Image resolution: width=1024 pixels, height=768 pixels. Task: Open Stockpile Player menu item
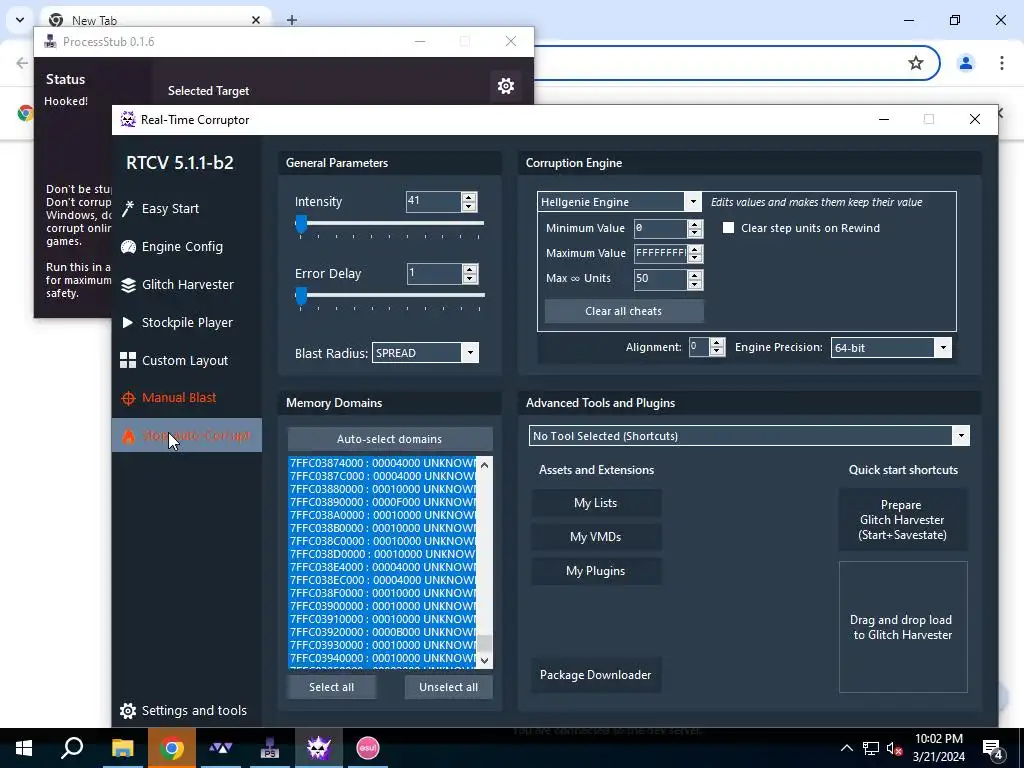pos(187,323)
